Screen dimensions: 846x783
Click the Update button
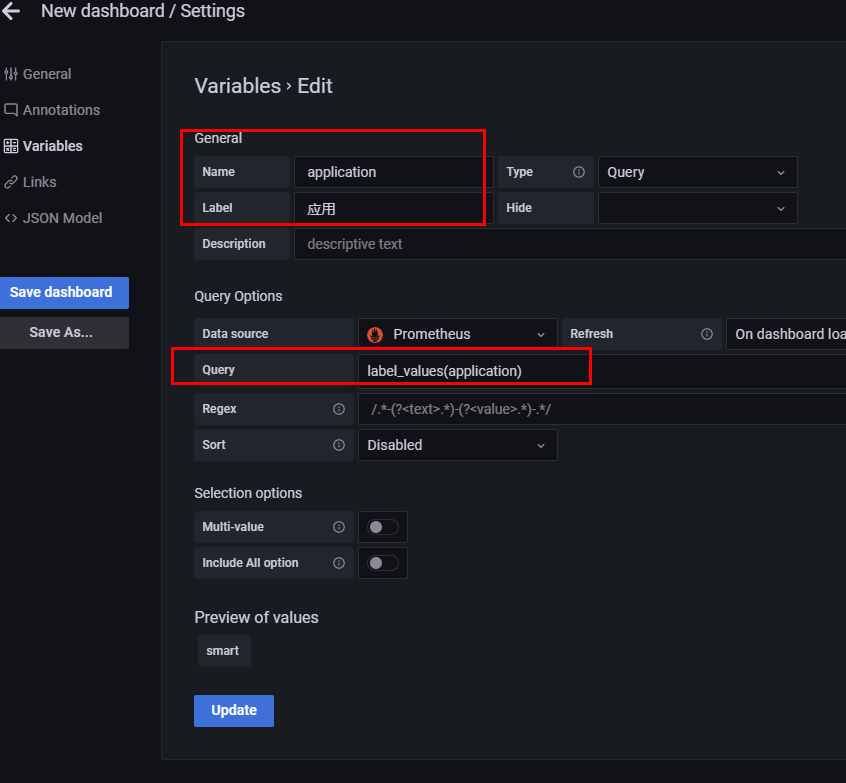234,711
